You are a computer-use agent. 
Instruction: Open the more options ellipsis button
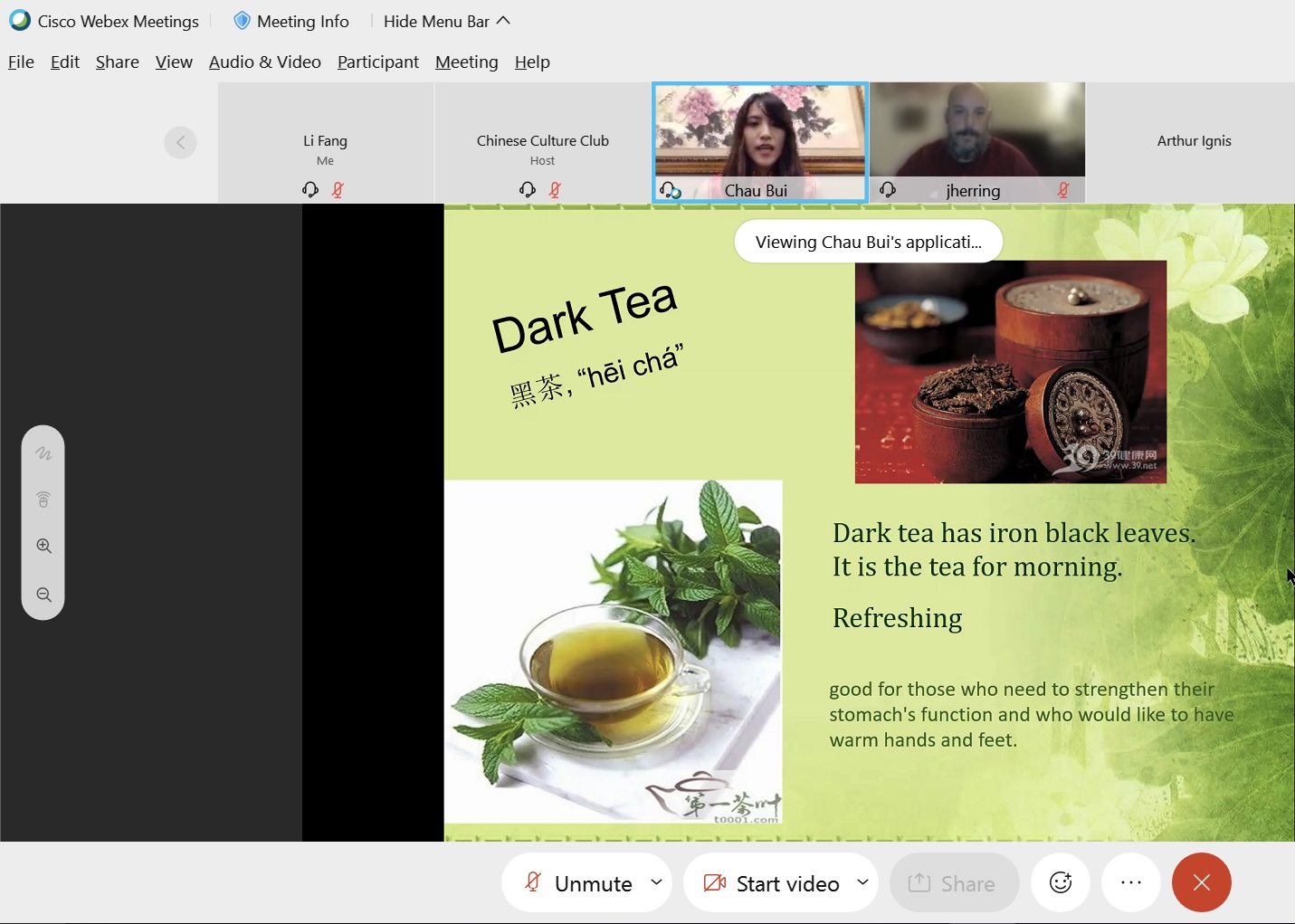tap(1130, 882)
